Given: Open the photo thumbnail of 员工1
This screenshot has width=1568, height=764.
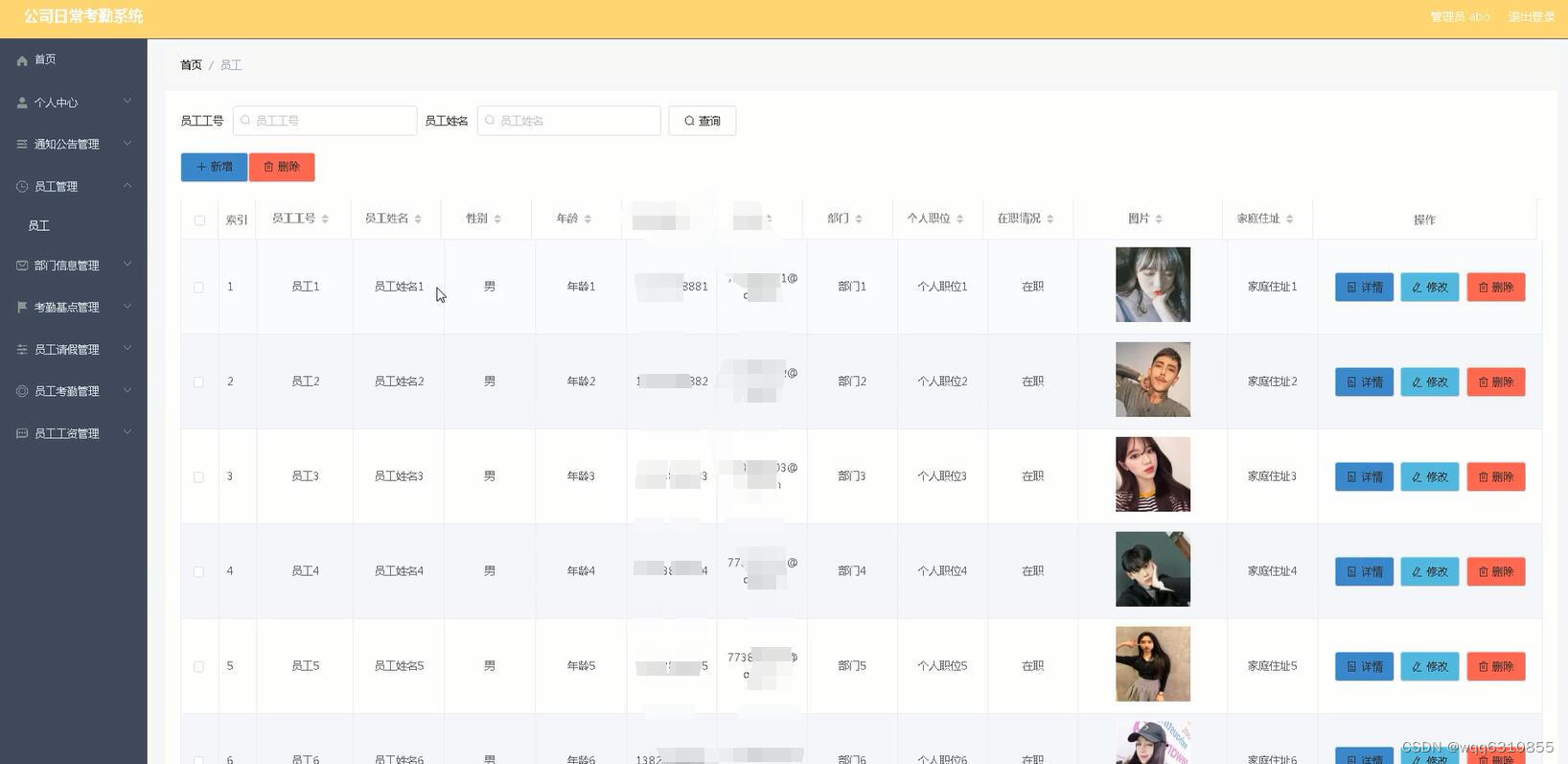Looking at the screenshot, I should coord(1153,285).
